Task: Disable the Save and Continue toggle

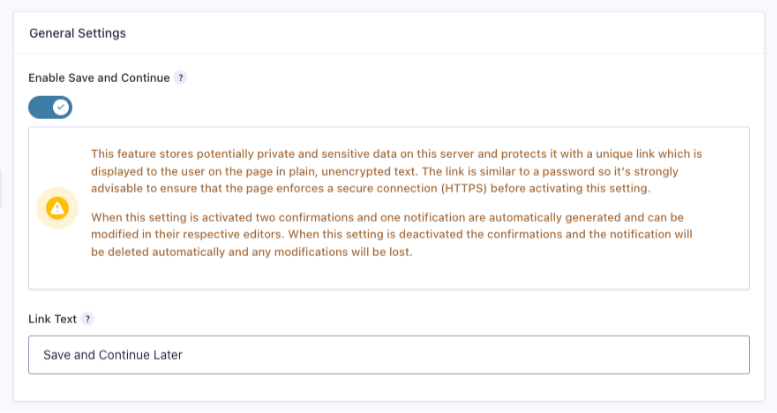Action: pos(50,108)
